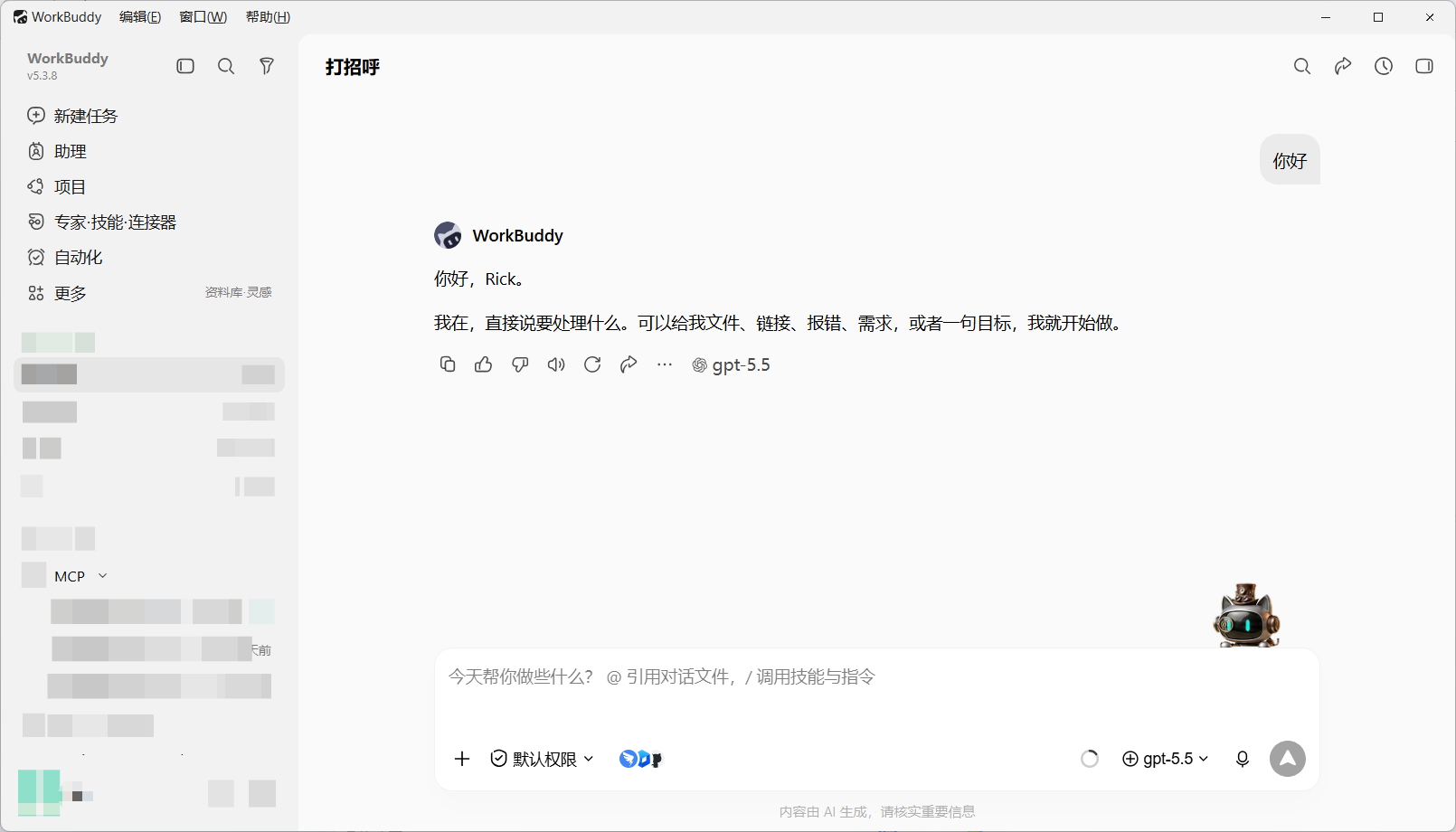The image size is (1456, 832).
Task: Start voice input with microphone icon
Action: click(x=1243, y=759)
